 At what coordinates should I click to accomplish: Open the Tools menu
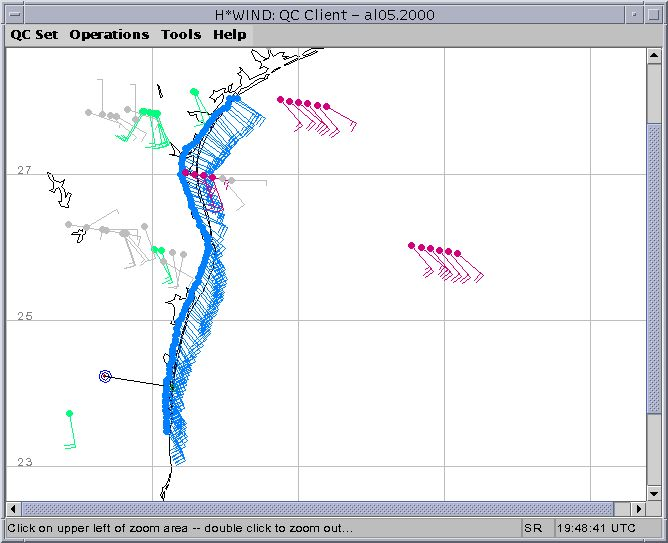coord(181,34)
